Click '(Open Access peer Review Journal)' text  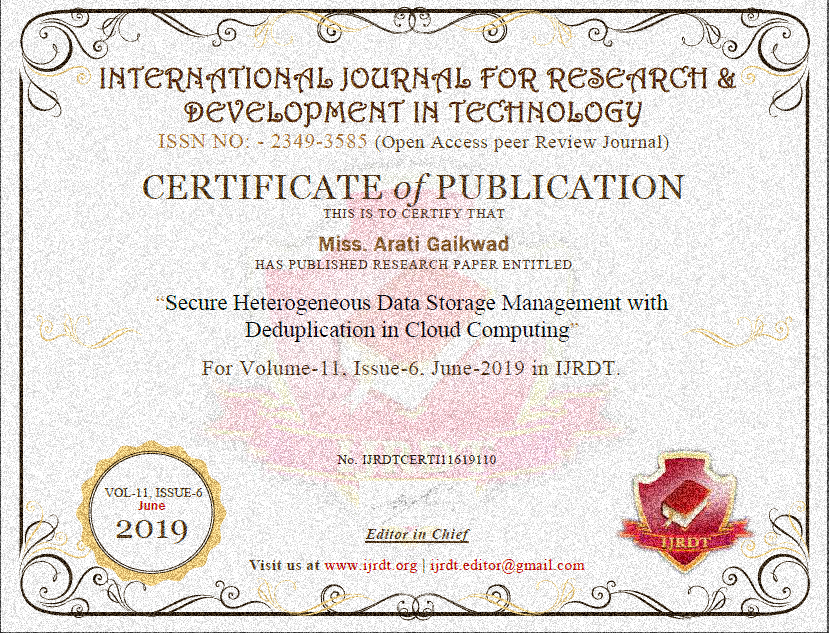pos(521,142)
